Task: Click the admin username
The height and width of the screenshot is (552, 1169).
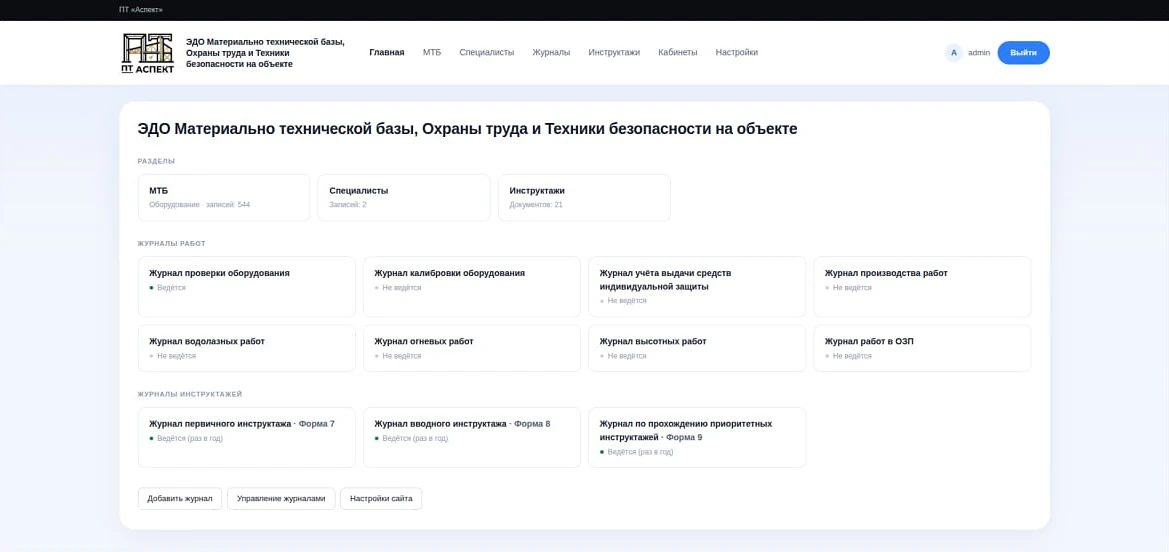Action: point(979,53)
